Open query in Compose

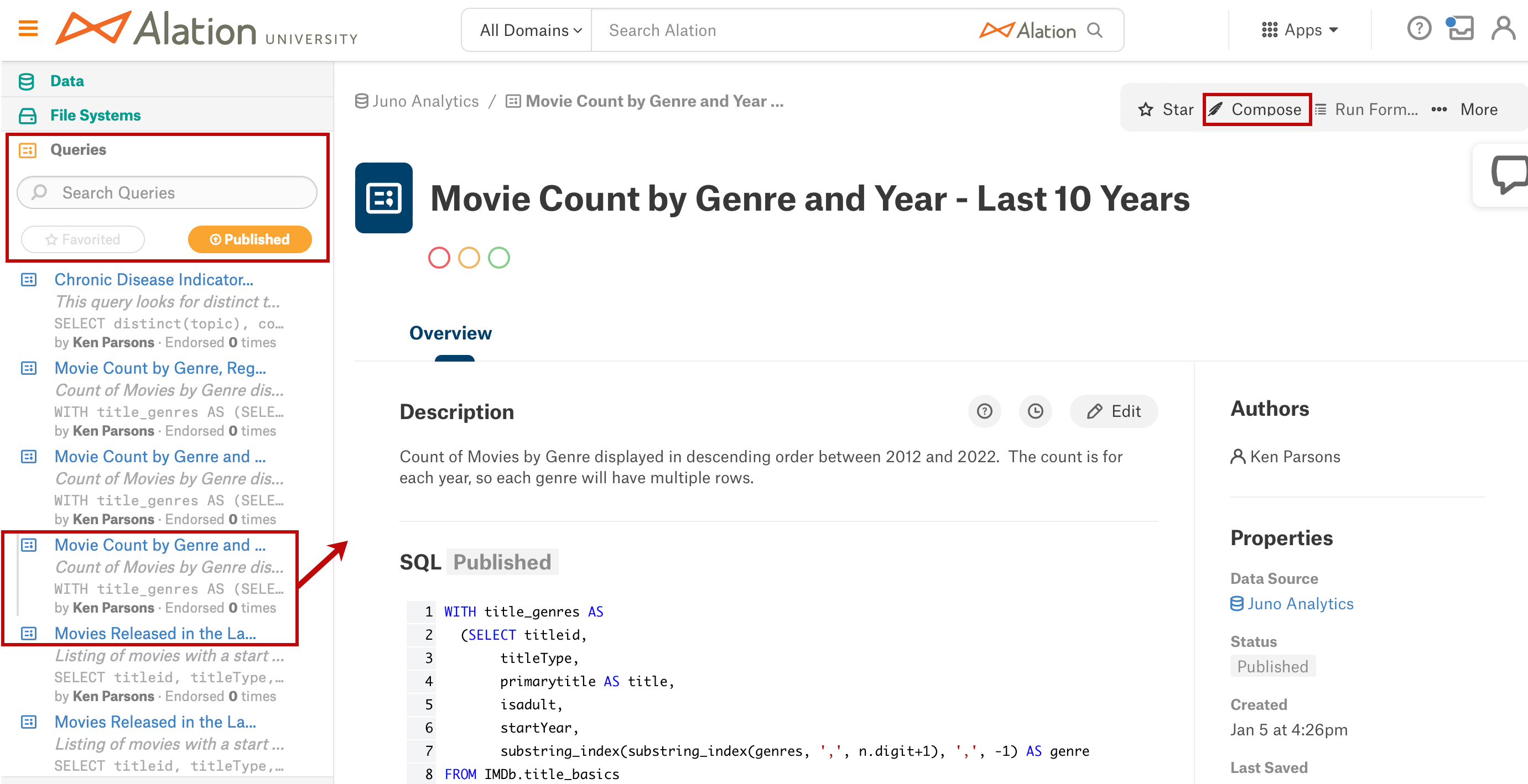pyautogui.click(x=1256, y=109)
